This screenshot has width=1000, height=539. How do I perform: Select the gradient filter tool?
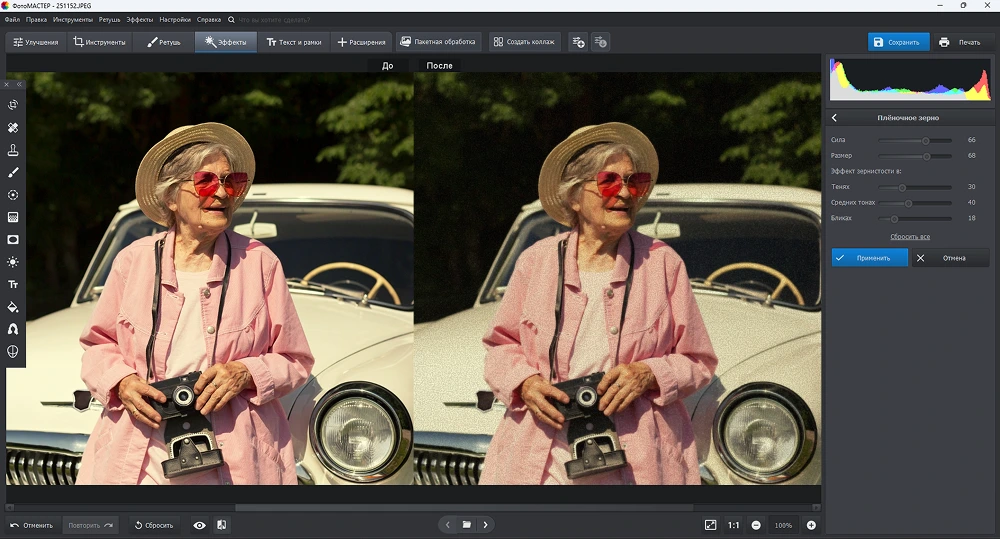point(13,217)
